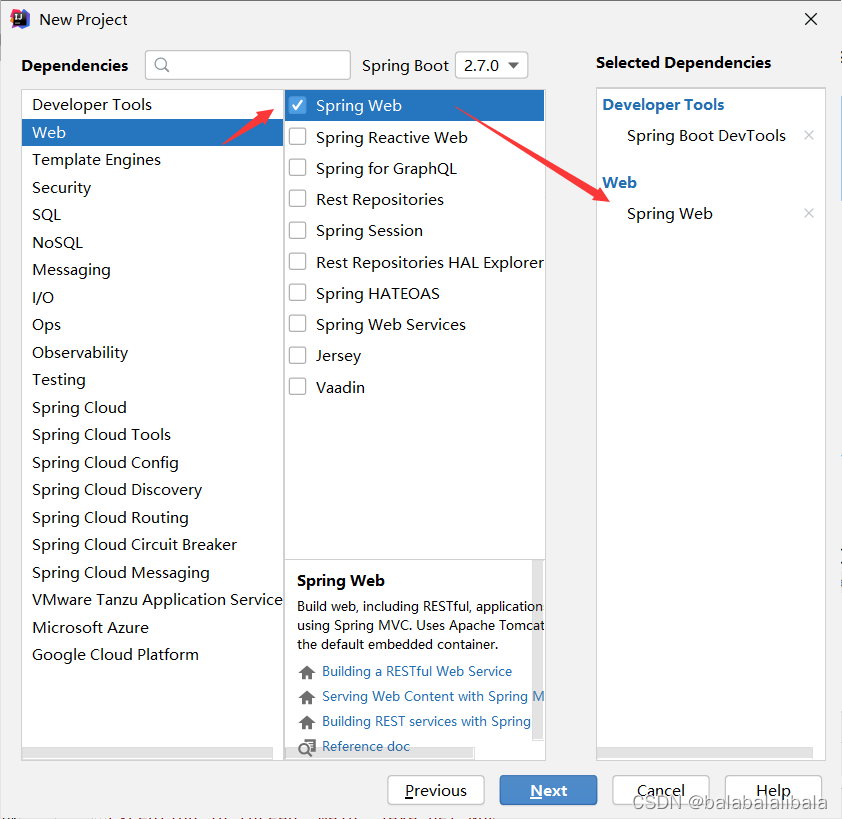Select Spring Cloud Circuit Breaker category
This screenshot has width=842, height=819.
point(153,545)
